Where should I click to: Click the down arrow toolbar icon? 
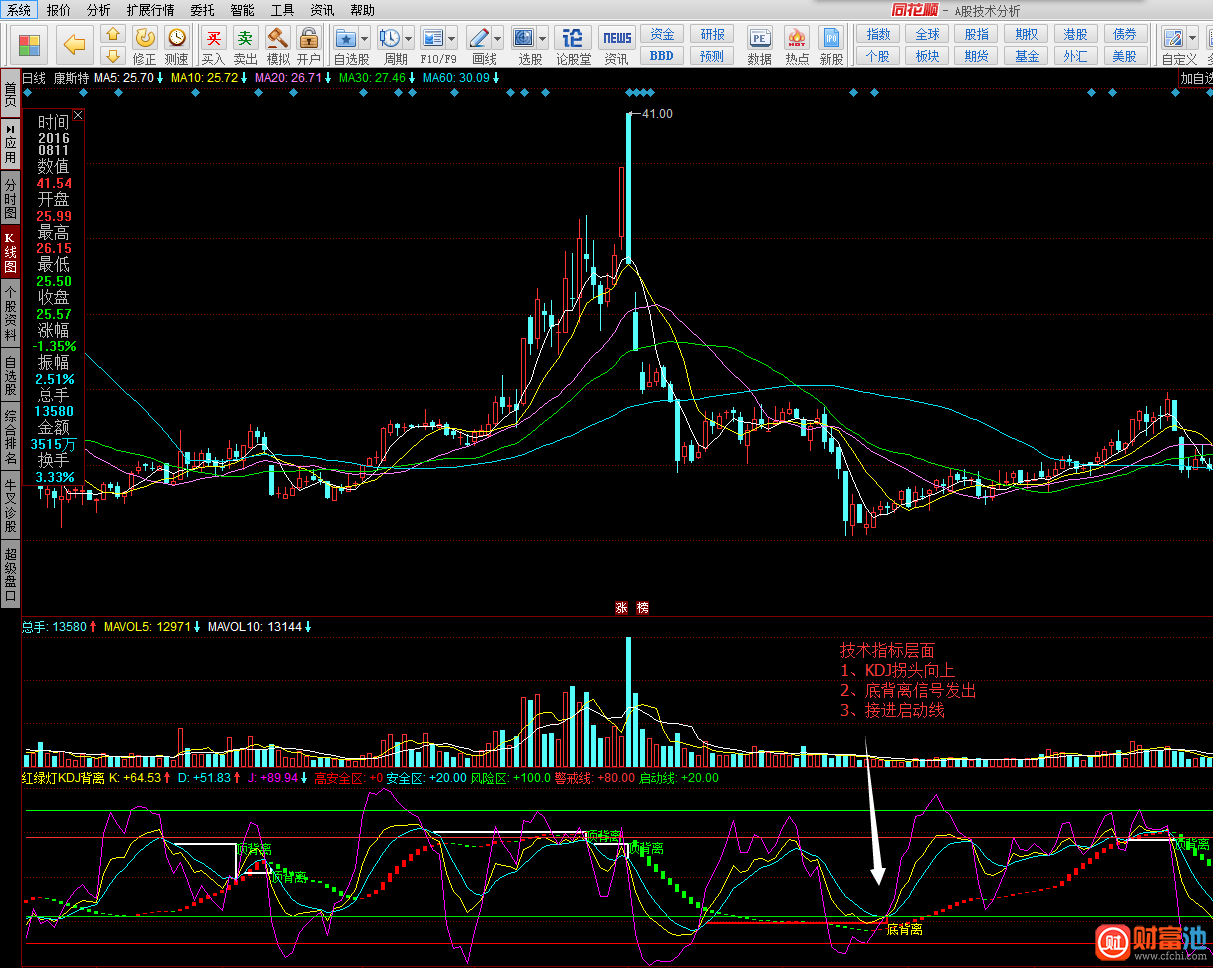pyautogui.click(x=113, y=56)
